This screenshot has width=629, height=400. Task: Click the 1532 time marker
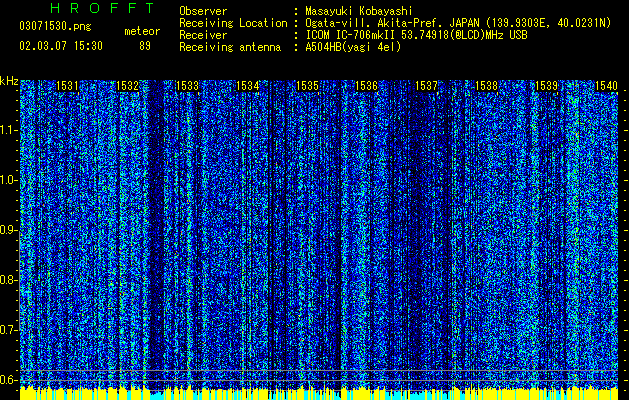click(x=127, y=86)
